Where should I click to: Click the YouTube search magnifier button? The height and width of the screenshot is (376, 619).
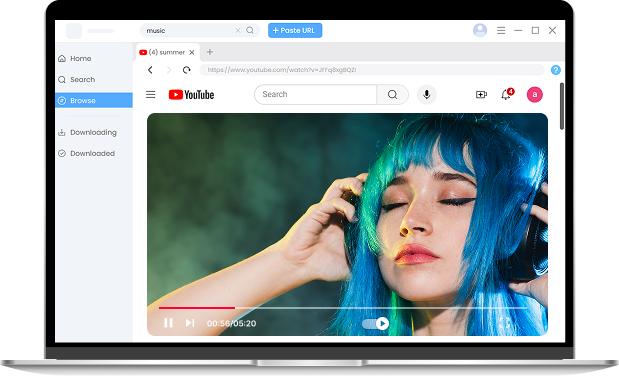(x=392, y=94)
